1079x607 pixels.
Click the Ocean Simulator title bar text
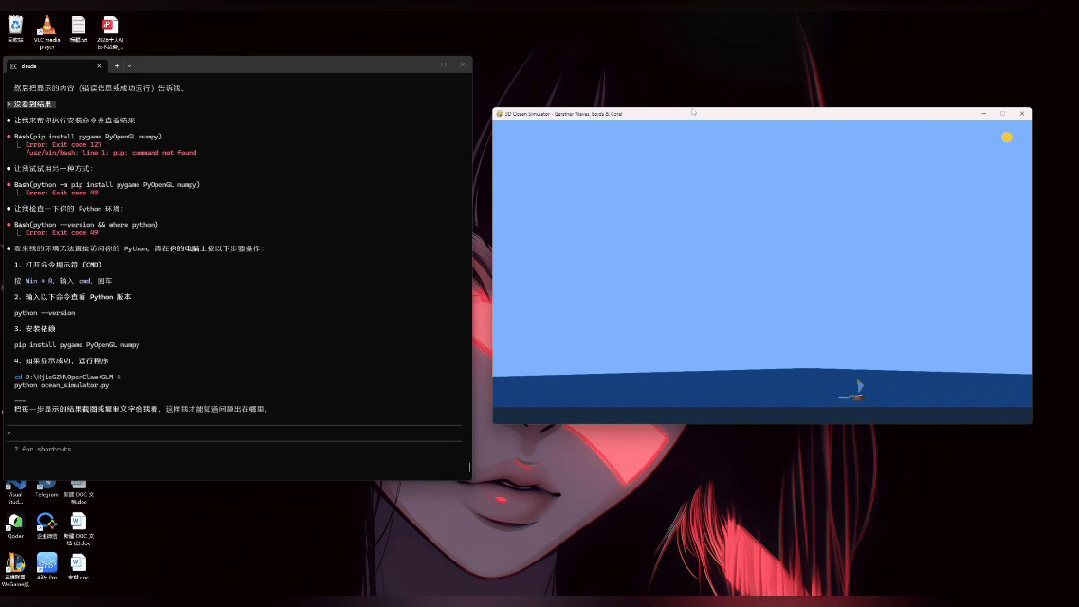tap(563, 114)
